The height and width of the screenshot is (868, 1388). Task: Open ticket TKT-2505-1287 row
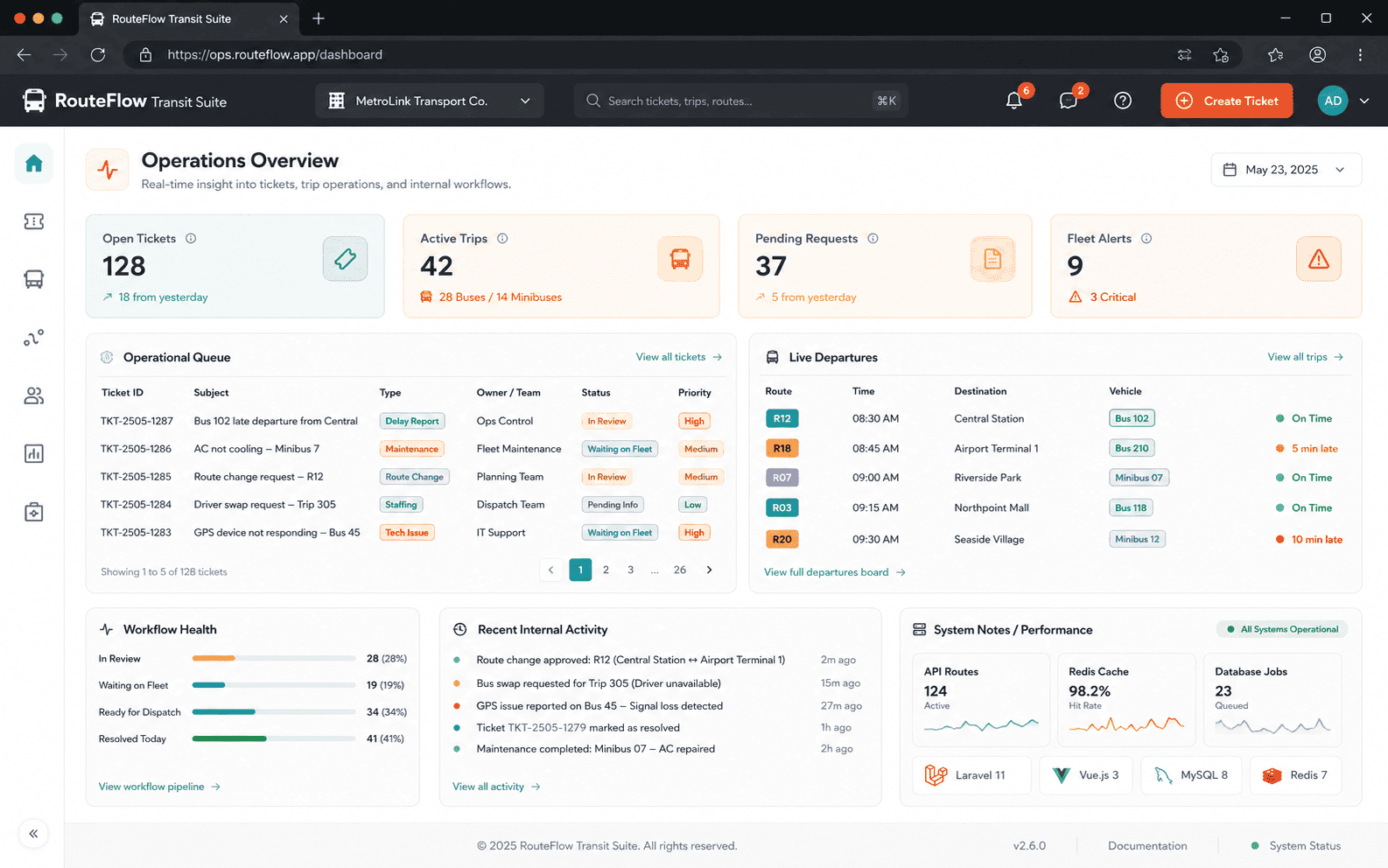coord(411,421)
